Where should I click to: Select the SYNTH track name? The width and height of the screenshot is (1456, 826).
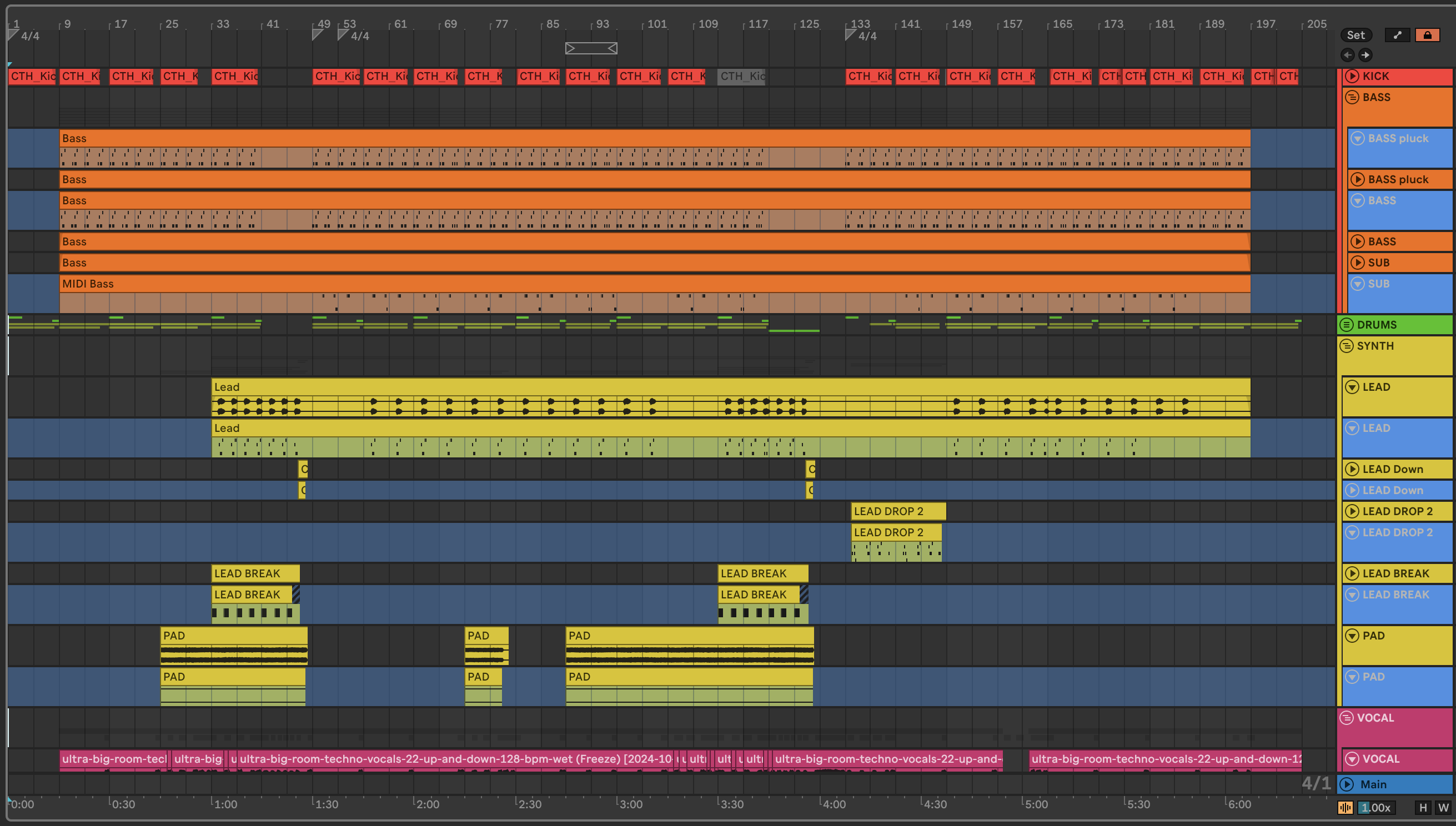click(1375, 345)
